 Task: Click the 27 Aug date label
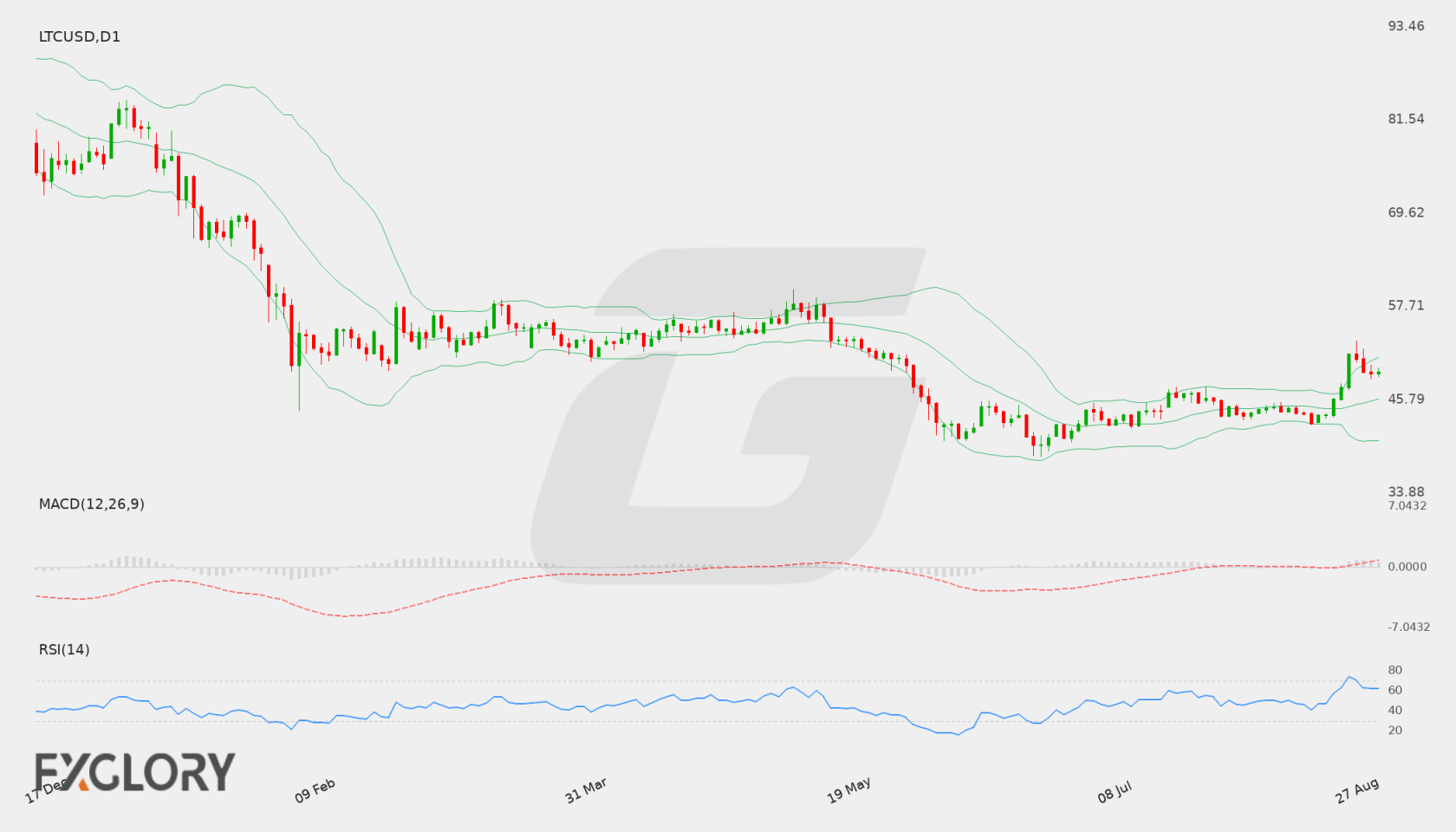point(1357,790)
